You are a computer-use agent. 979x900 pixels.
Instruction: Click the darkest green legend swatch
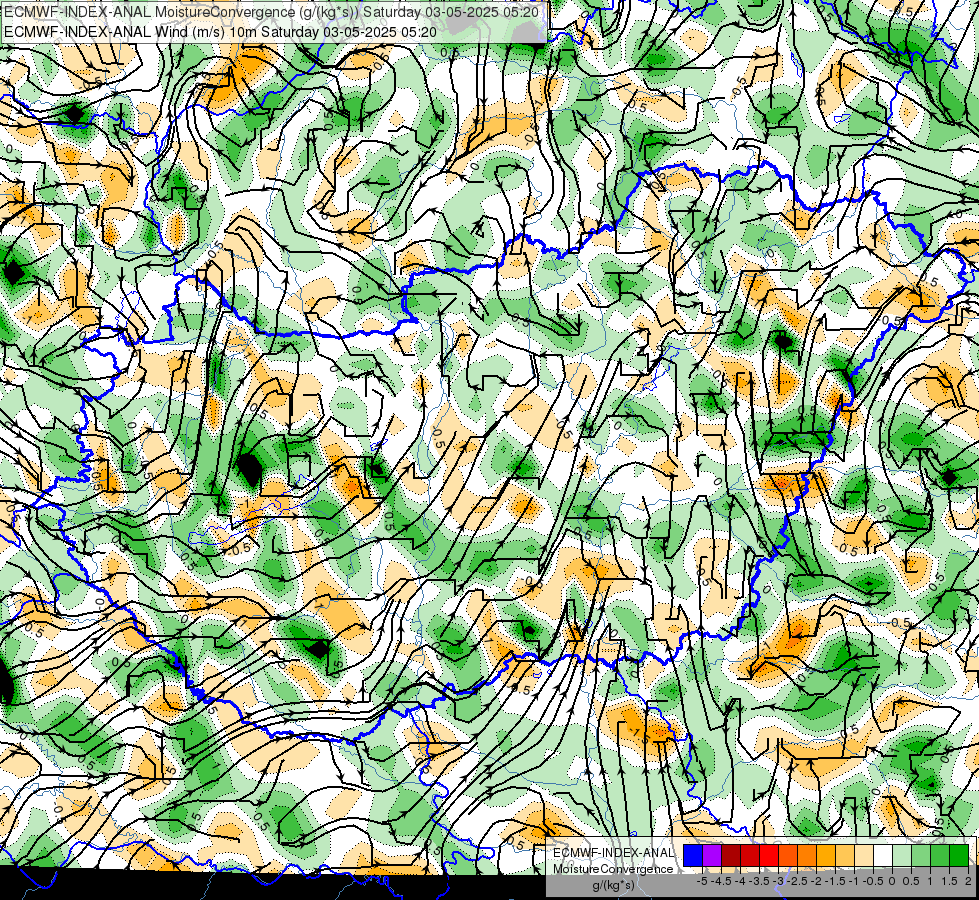click(x=959, y=856)
